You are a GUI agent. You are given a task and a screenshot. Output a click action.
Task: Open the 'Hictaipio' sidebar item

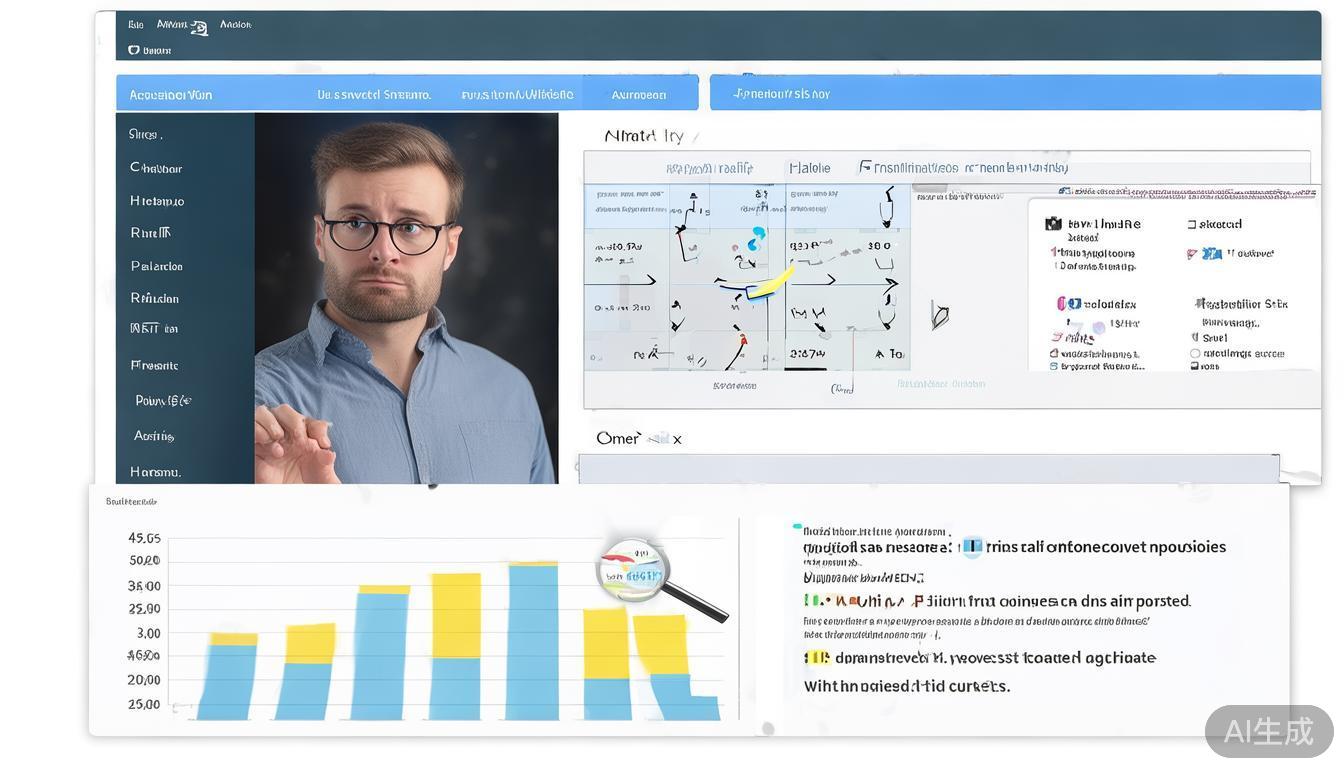pos(157,201)
